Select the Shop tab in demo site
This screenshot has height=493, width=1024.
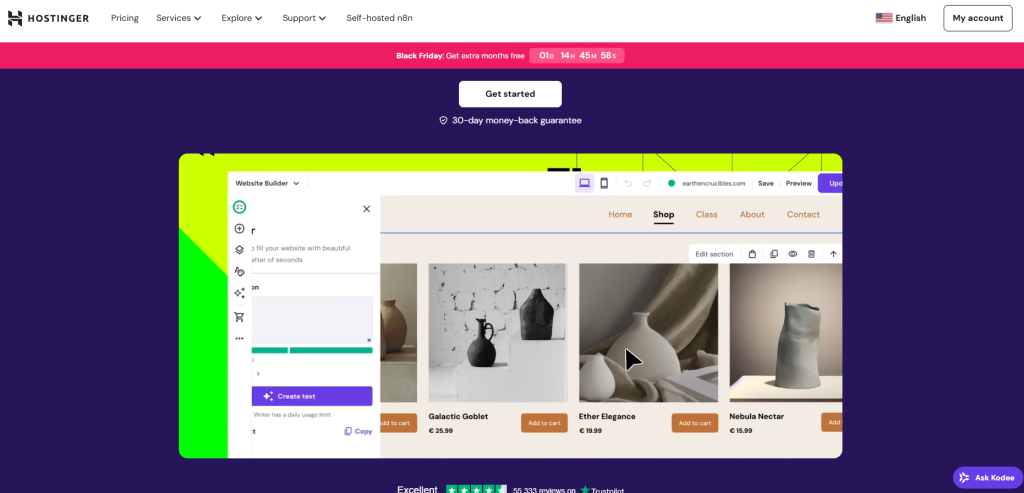664,214
